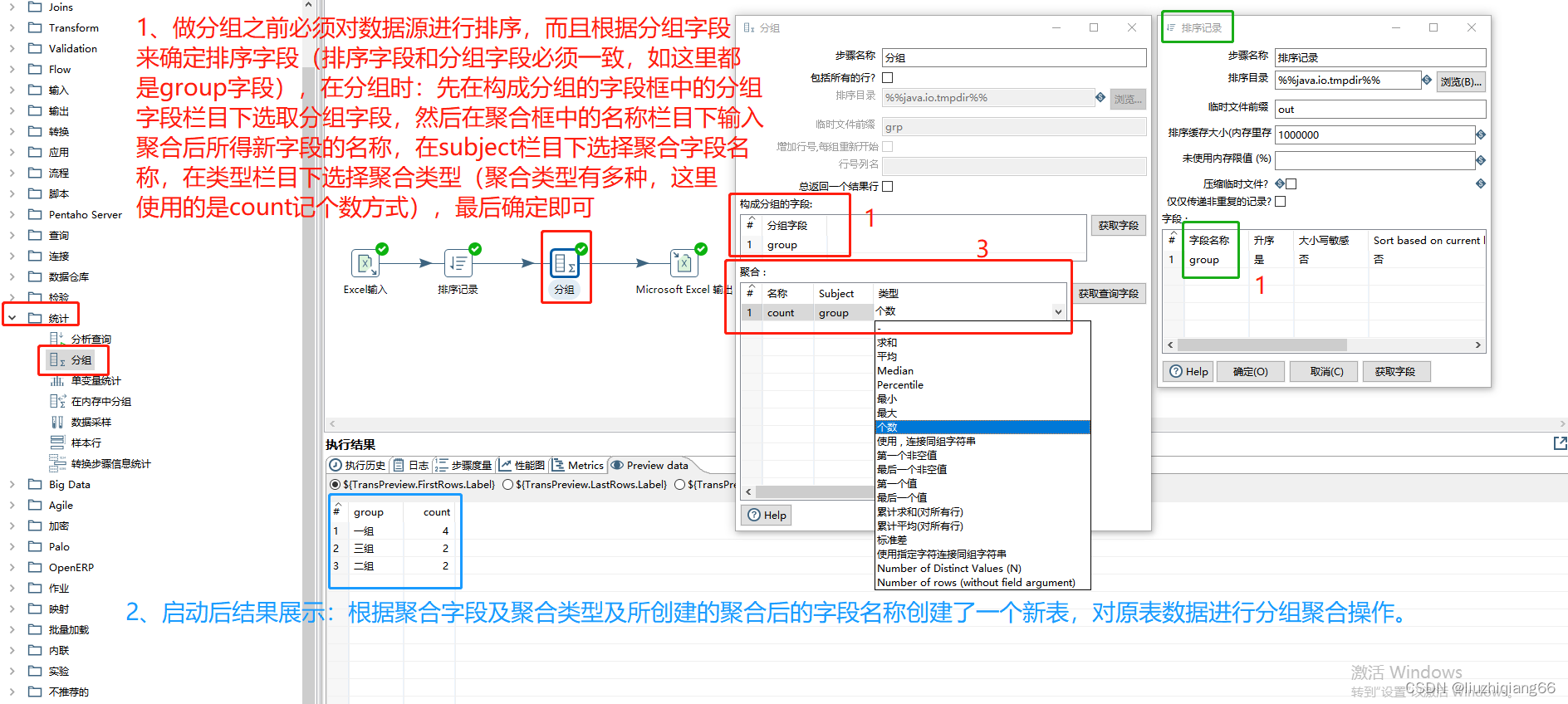
Task: Open the 日志 tab
Action: click(x=411, y=465)
